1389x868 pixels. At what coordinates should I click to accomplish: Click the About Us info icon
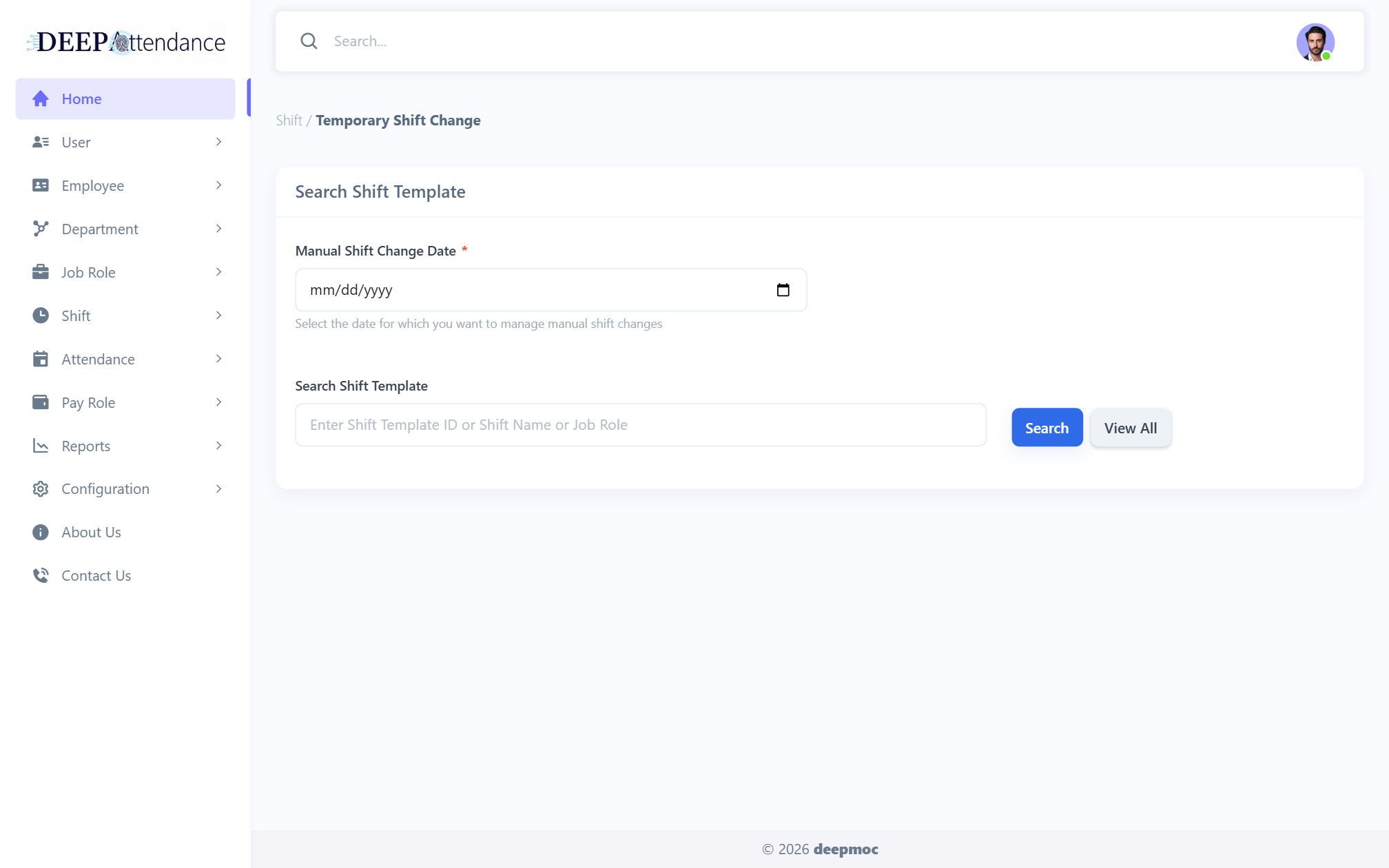click(x=41, y=533)
